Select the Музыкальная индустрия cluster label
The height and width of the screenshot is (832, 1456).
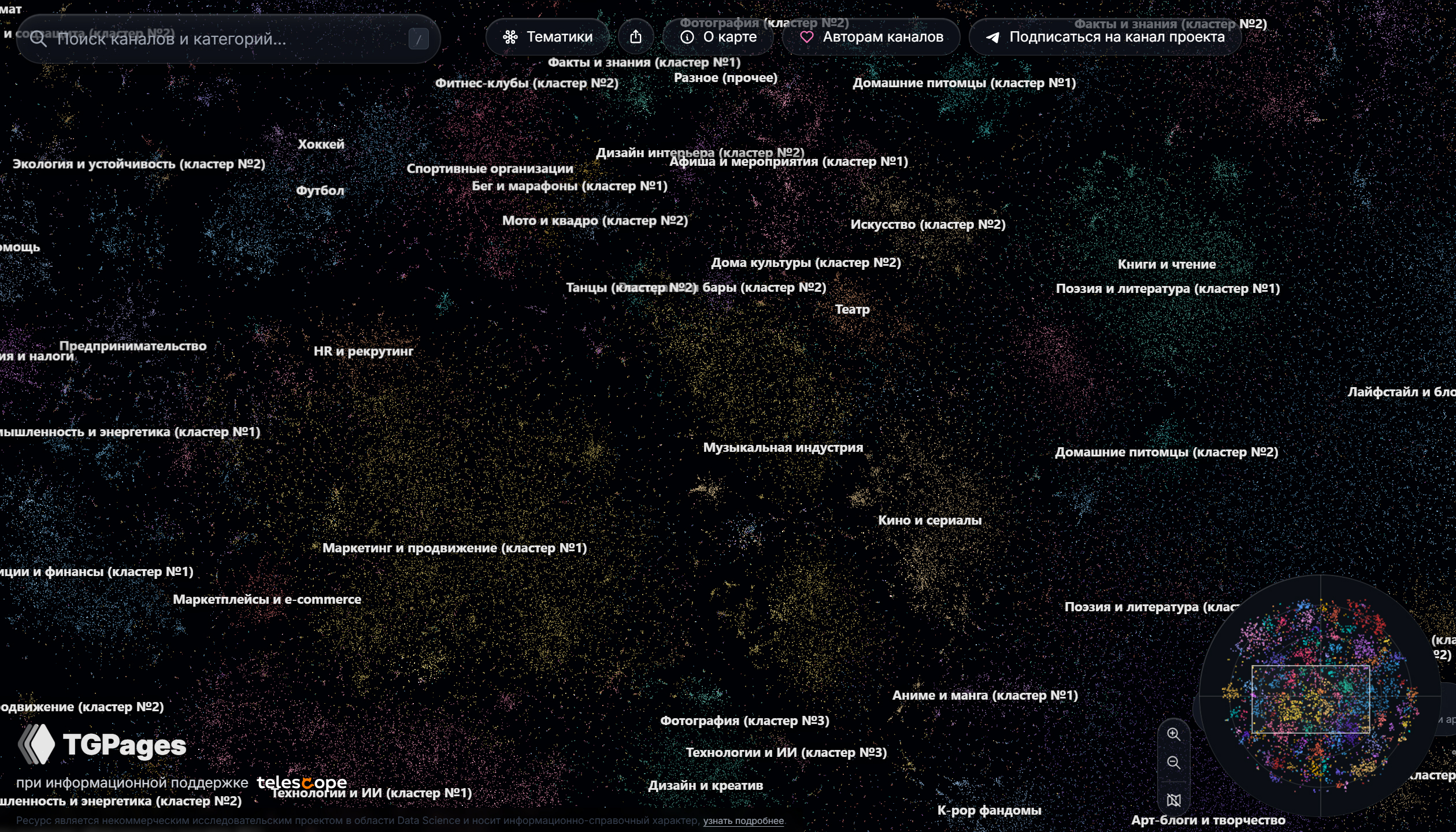[783, 447]
